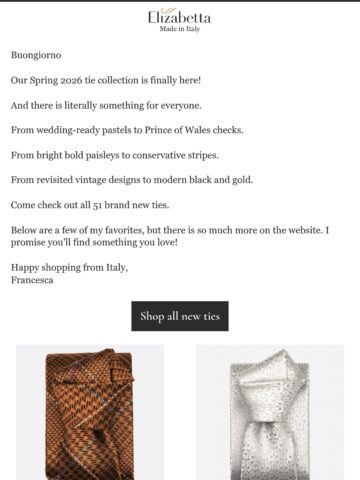
Task: Select the 'something for everyone' line
Action: 106,106
